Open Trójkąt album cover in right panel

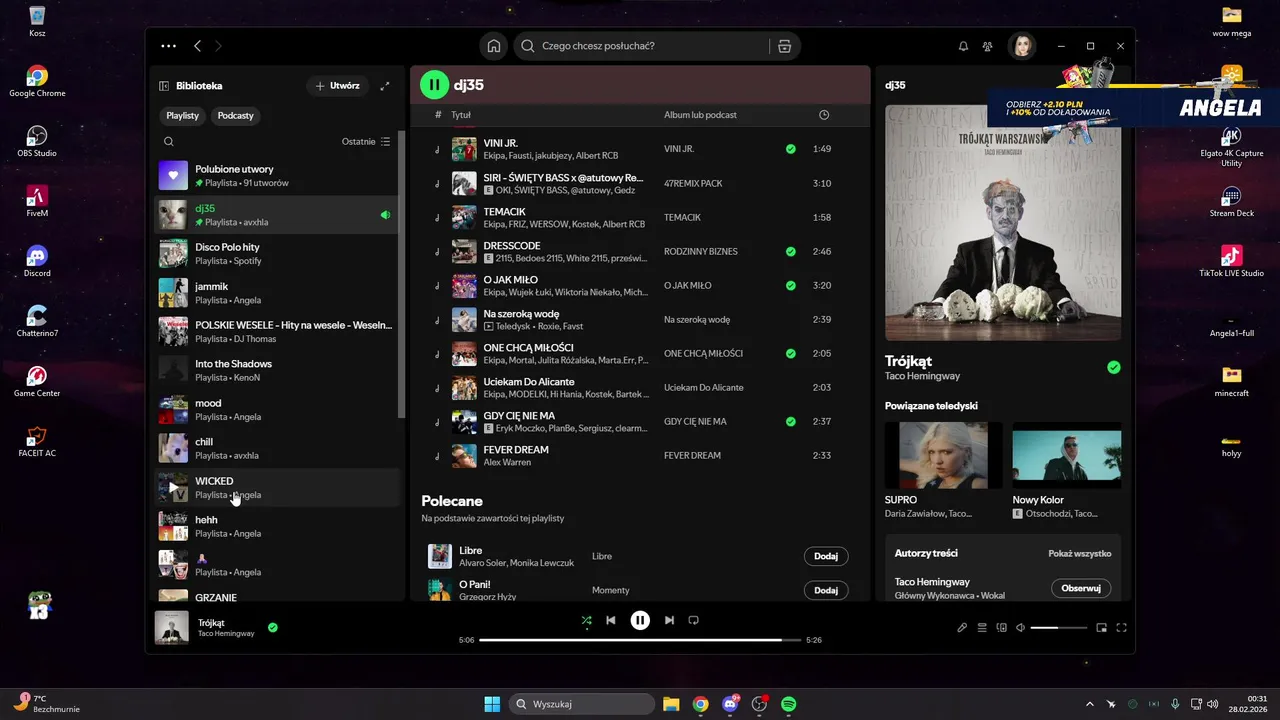(1003, 223)
